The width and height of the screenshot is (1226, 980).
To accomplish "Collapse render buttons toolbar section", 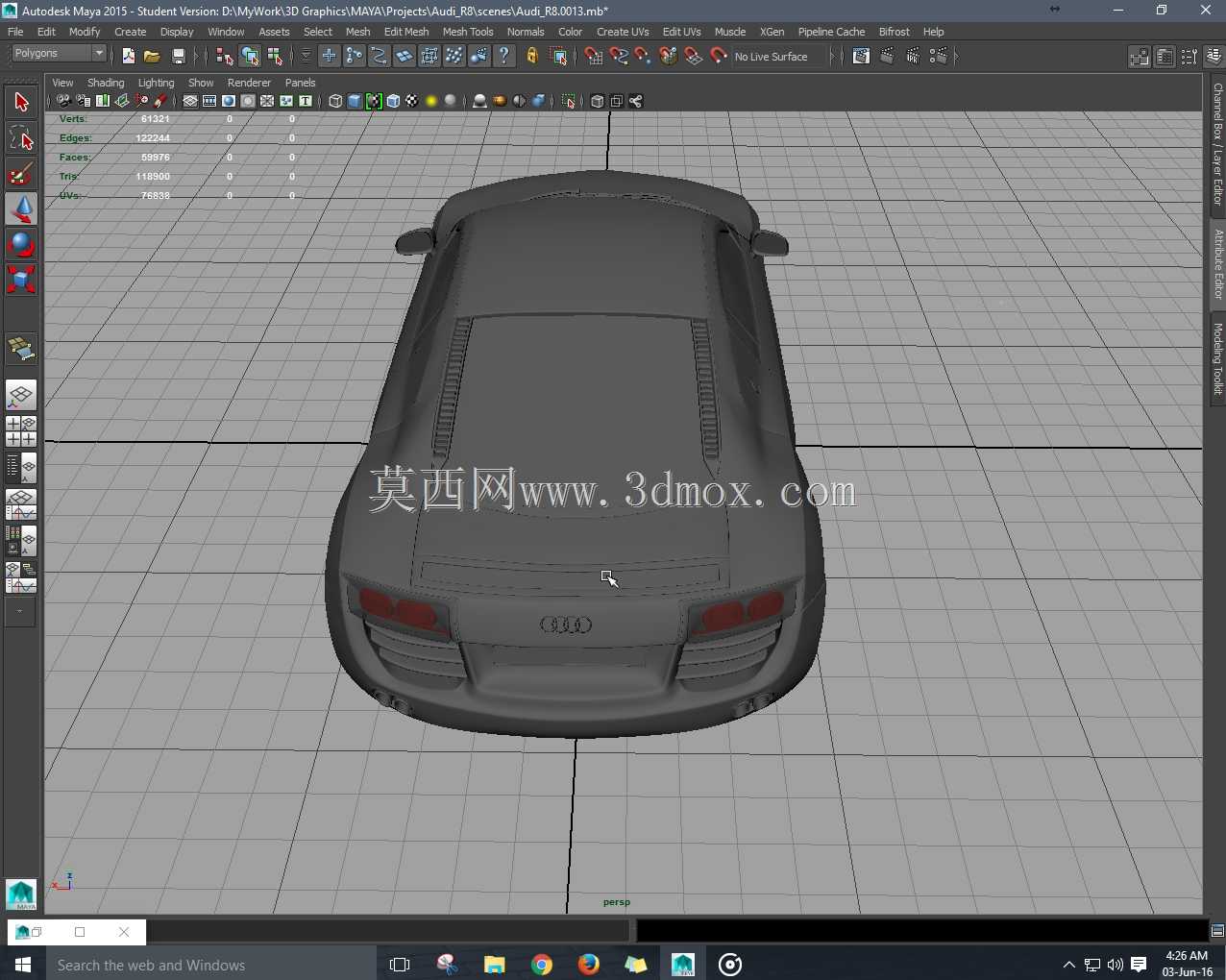I will pyautogui.click(x=843, y=57).
